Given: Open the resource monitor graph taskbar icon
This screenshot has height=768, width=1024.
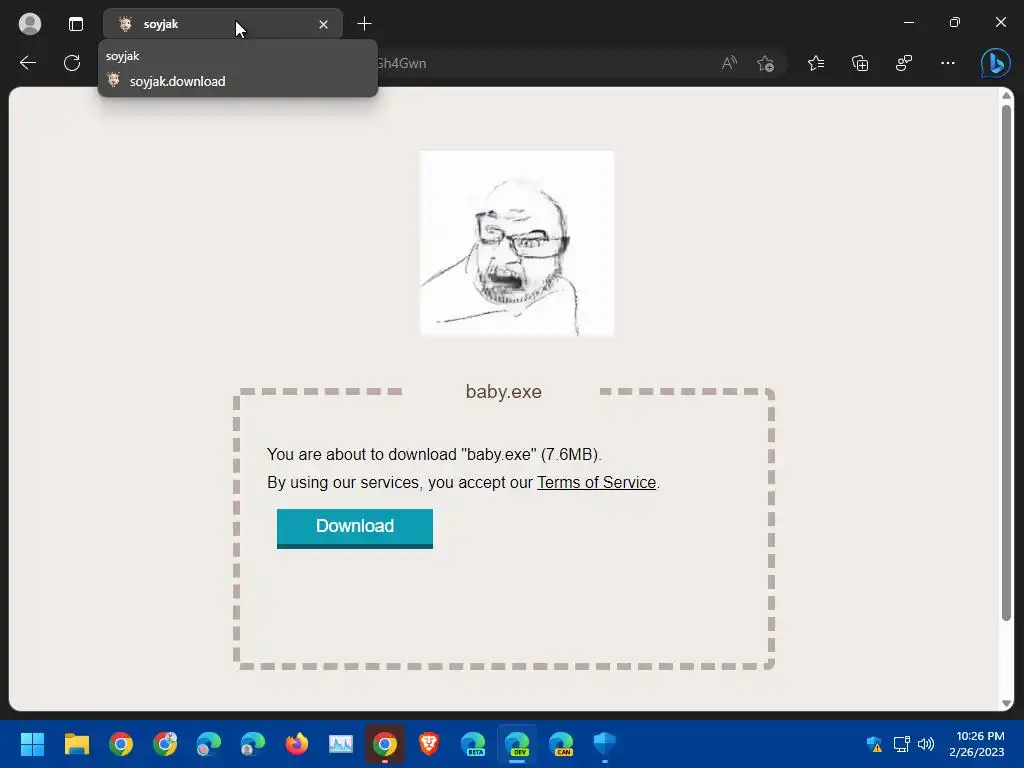Looking at the screenshot, I should click(340, 744).
